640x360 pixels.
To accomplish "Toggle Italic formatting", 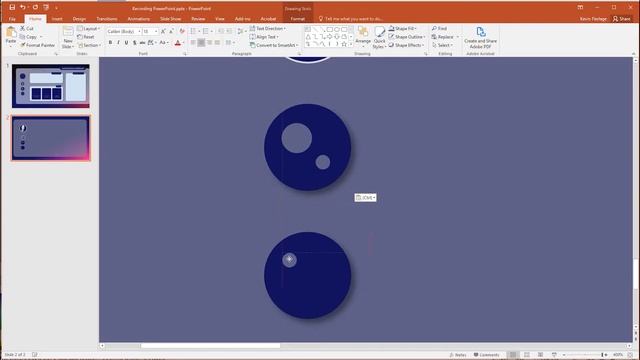I will click(118, 43).
